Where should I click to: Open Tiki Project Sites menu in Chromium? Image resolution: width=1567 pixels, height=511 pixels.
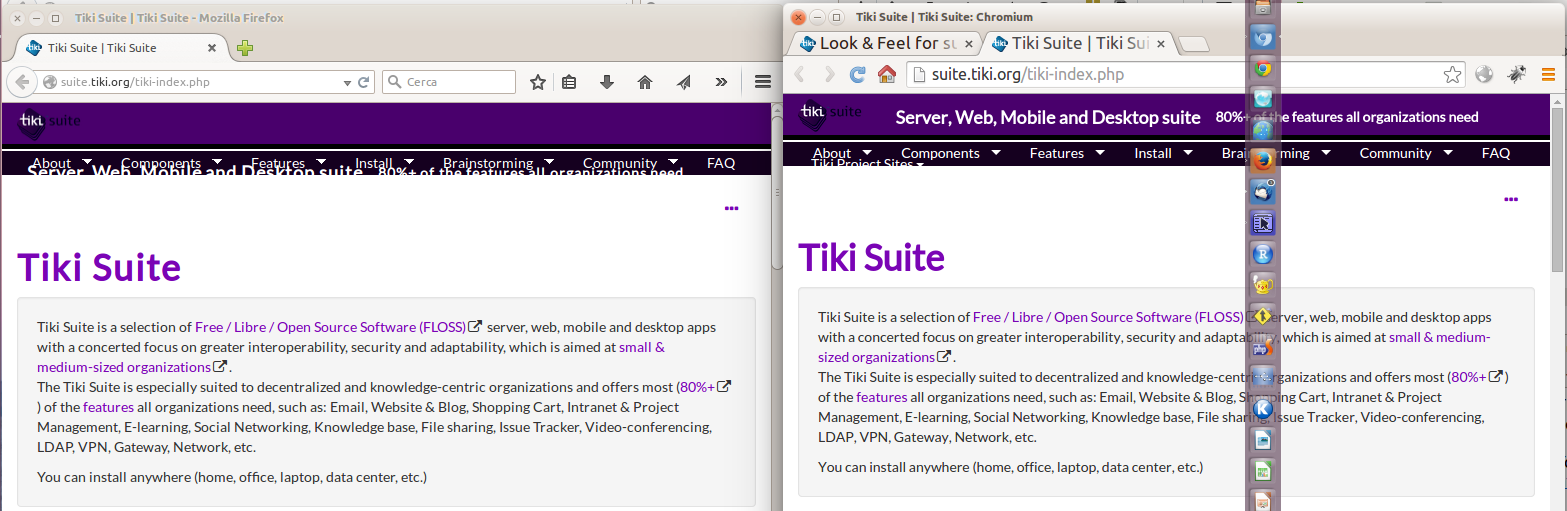pos(867,164)
